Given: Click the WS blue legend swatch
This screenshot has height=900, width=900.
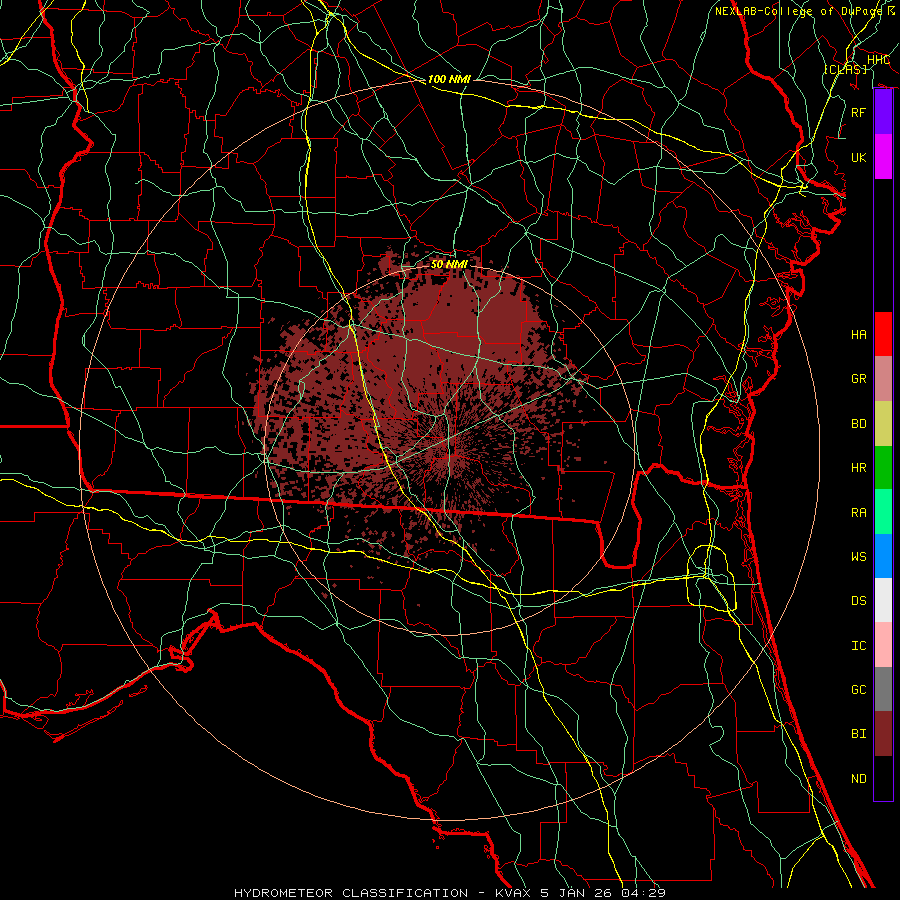Looking at the screenshot, I should (883, 556).
